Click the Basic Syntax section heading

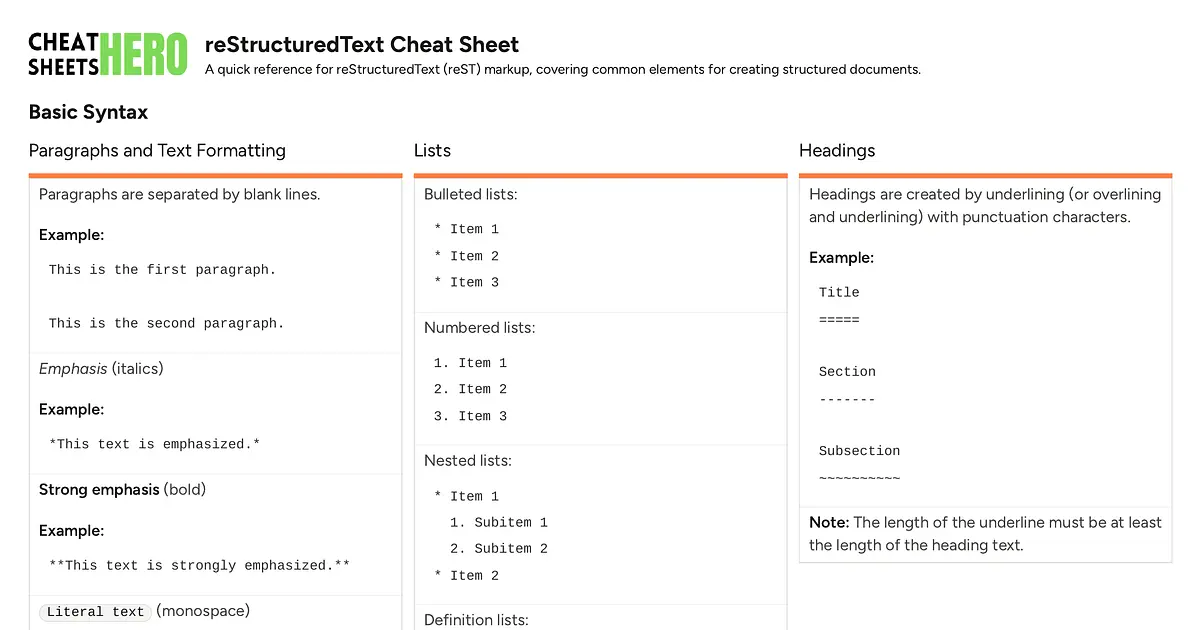[88, 112]
